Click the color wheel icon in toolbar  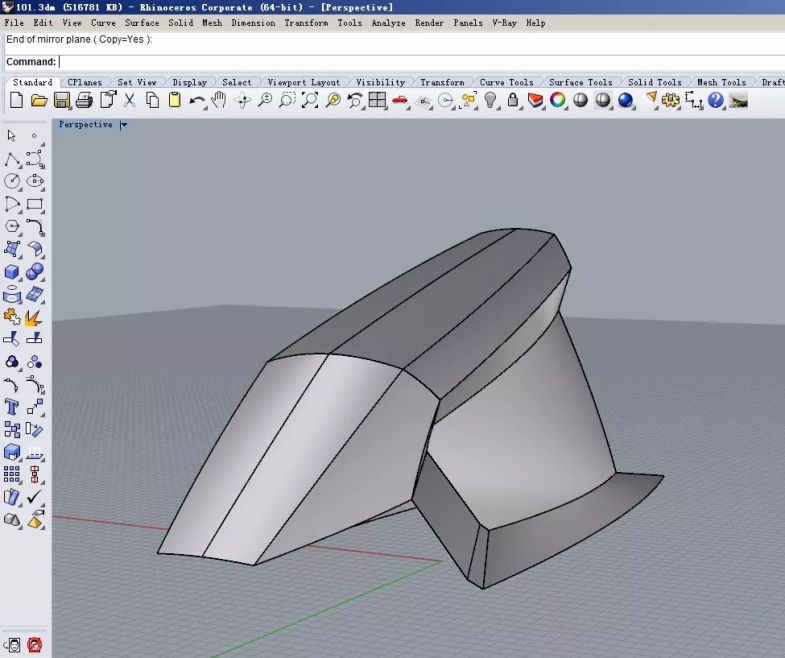click(558, 100)
